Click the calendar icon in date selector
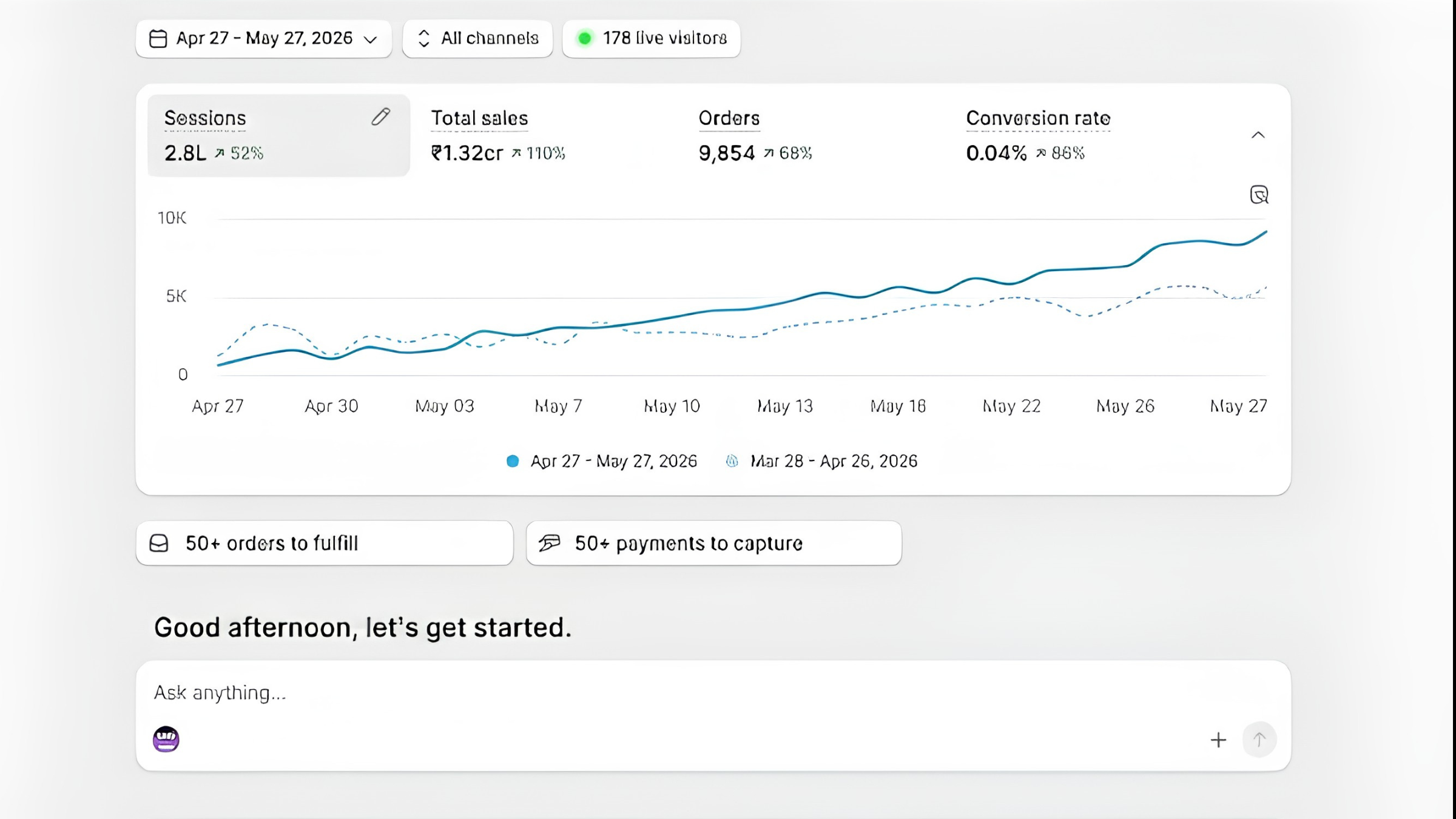This screenshot has height=819, width=1456. (158, 39)
